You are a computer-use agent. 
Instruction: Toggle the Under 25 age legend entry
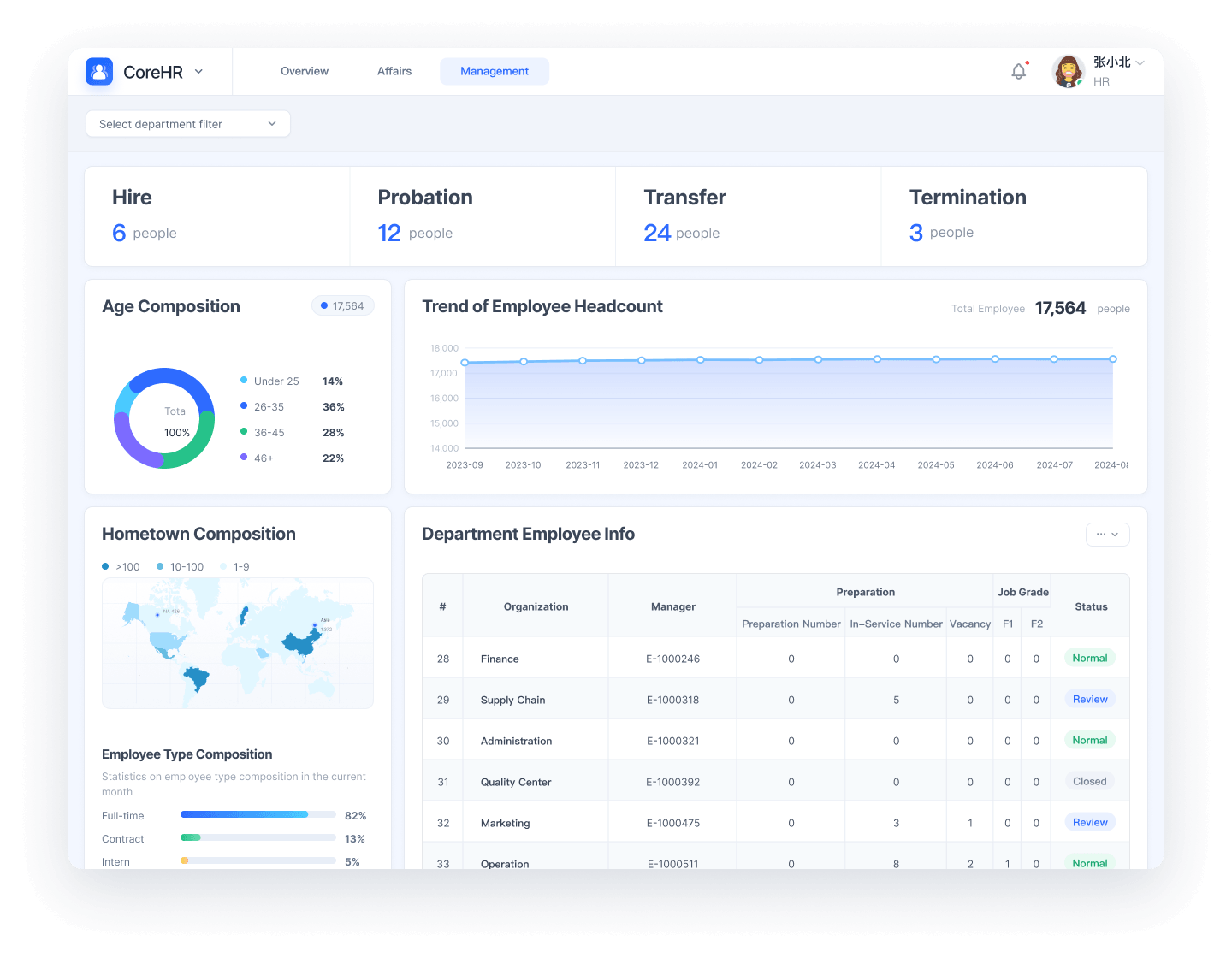point(269,381)
